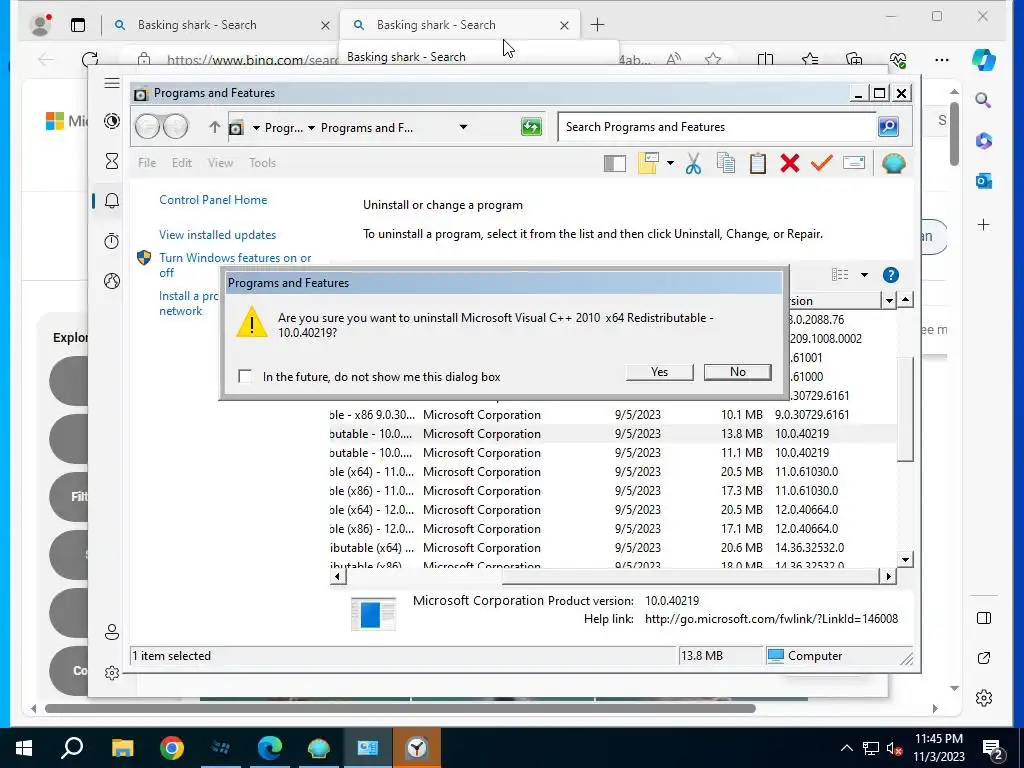This screenshot has height=768, width=1024.
Task: Open the Timer hourglass icon in Clock sidebar
Action: coord(112,161)
